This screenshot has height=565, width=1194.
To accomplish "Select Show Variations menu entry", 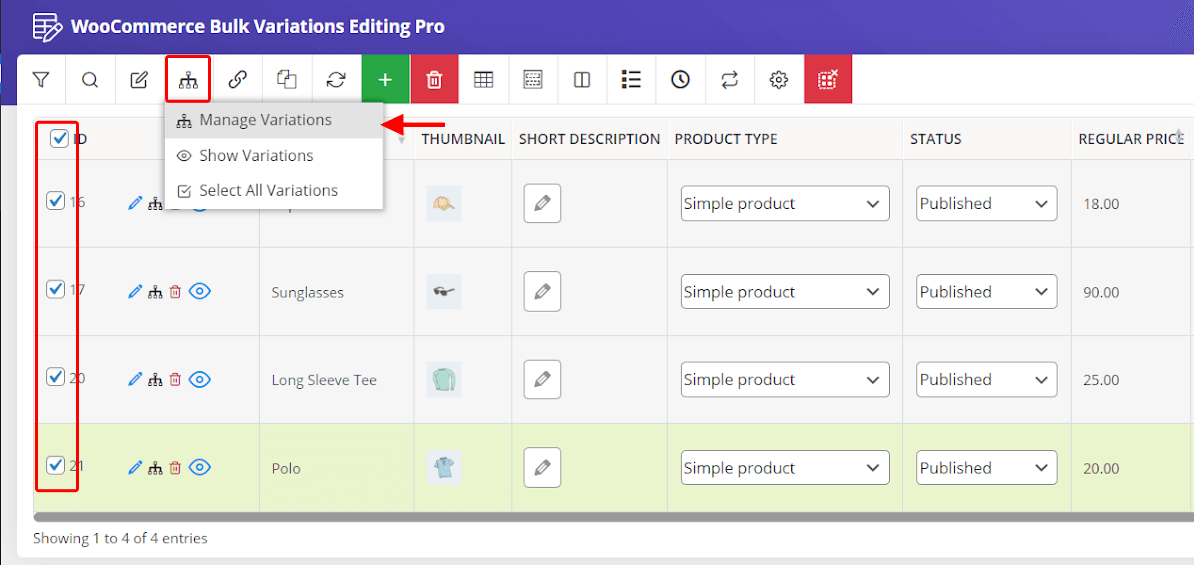I will click(256, 156).
